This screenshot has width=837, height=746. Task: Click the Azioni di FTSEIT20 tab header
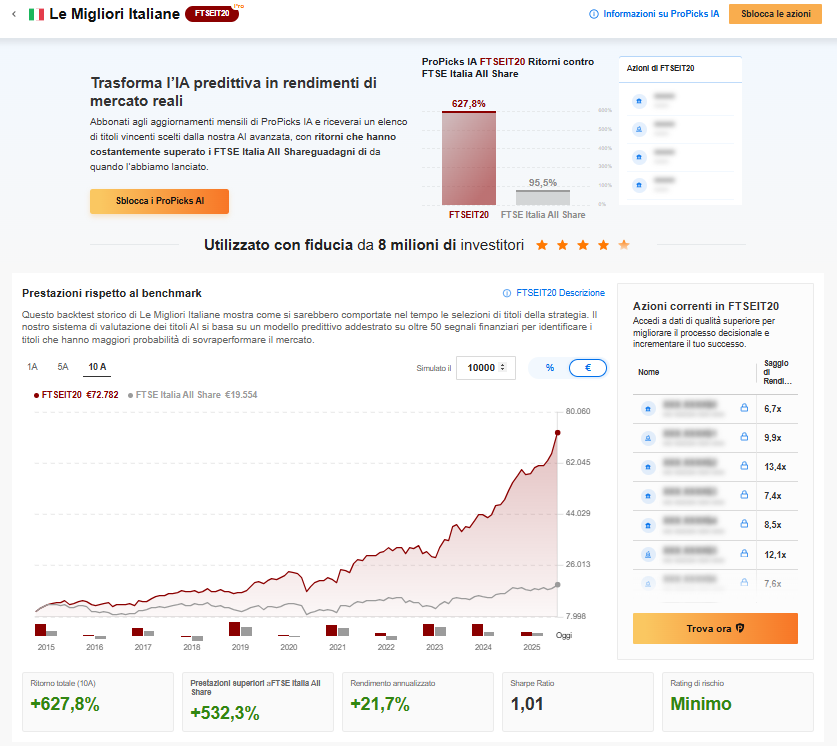pos(680,68)
